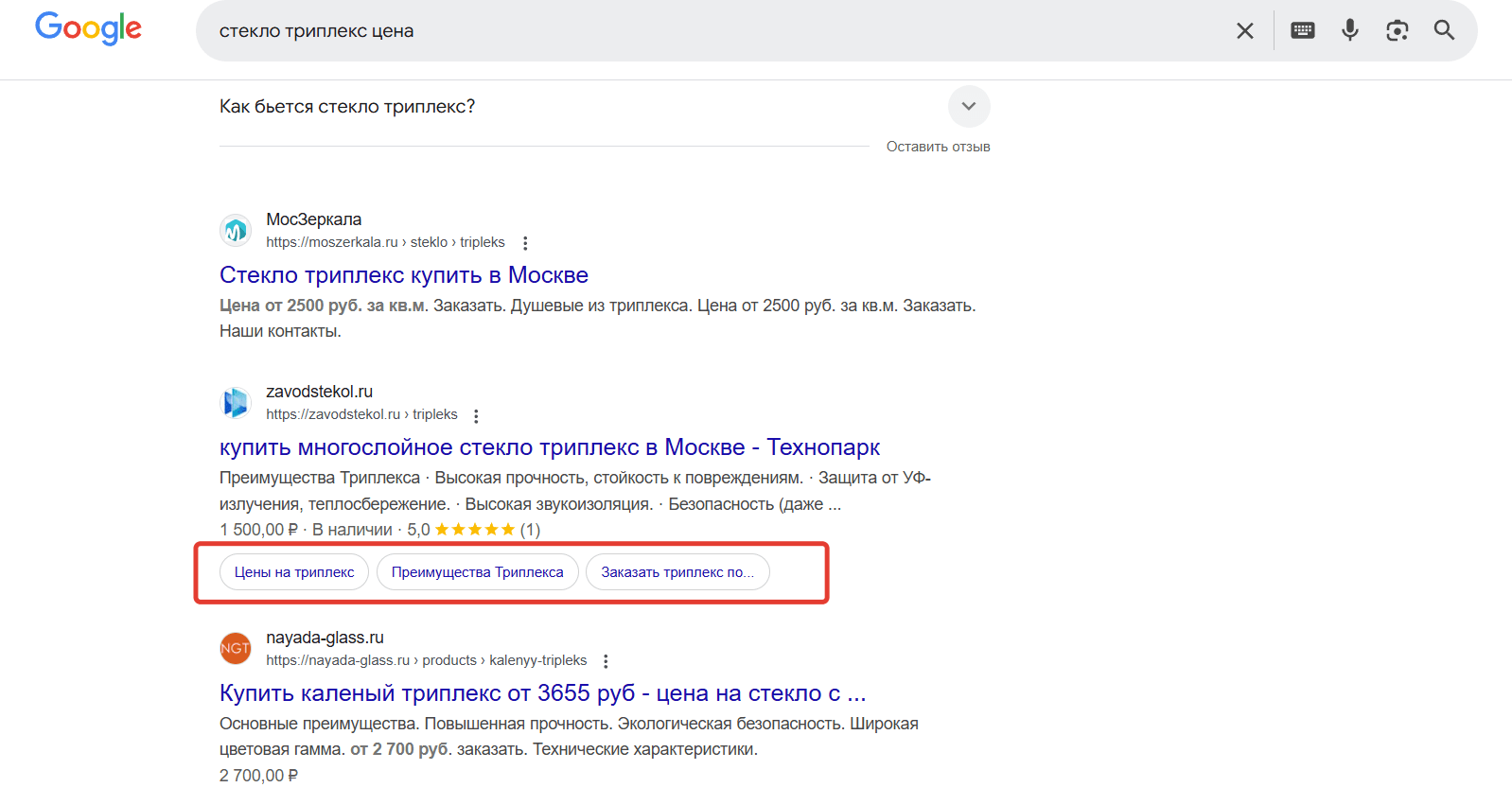This screenshot has width=1512, height=805.
Task: Click the Google logo
Action: coord(88,28)
